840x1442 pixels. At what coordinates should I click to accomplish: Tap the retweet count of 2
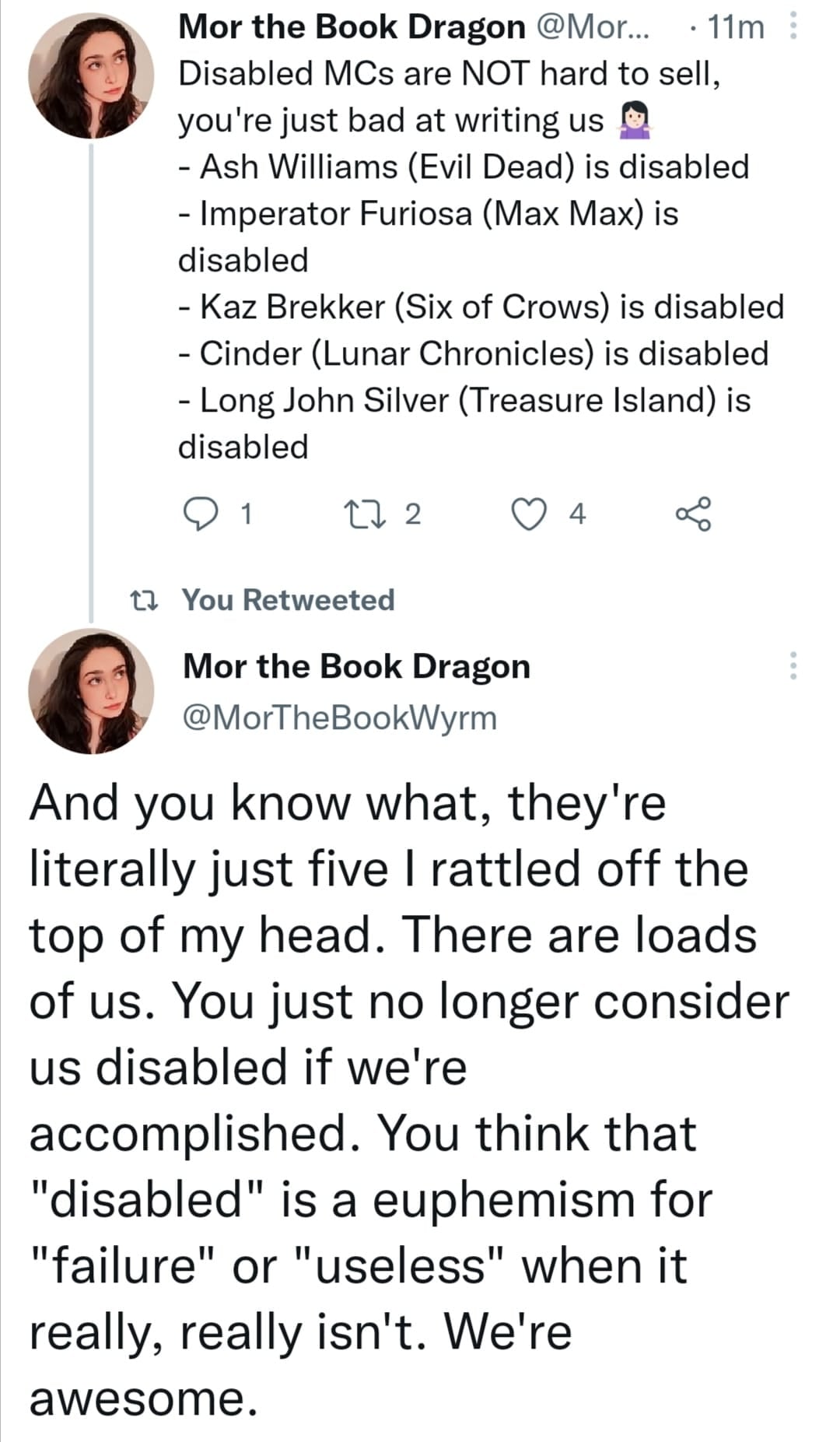[x=413, y=514]
